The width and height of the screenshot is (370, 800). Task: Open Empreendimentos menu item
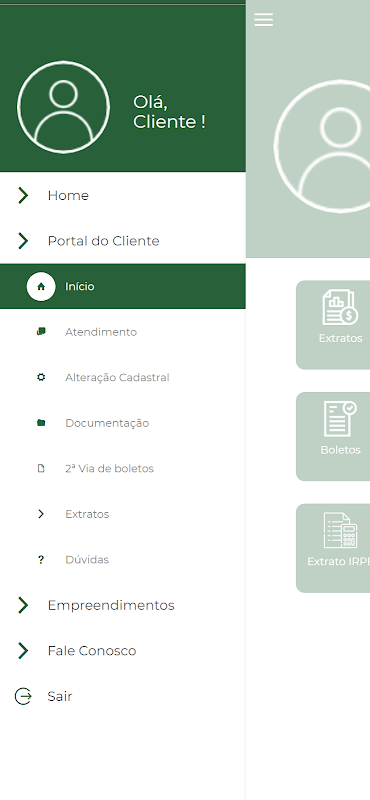click(x=111, y=606)
